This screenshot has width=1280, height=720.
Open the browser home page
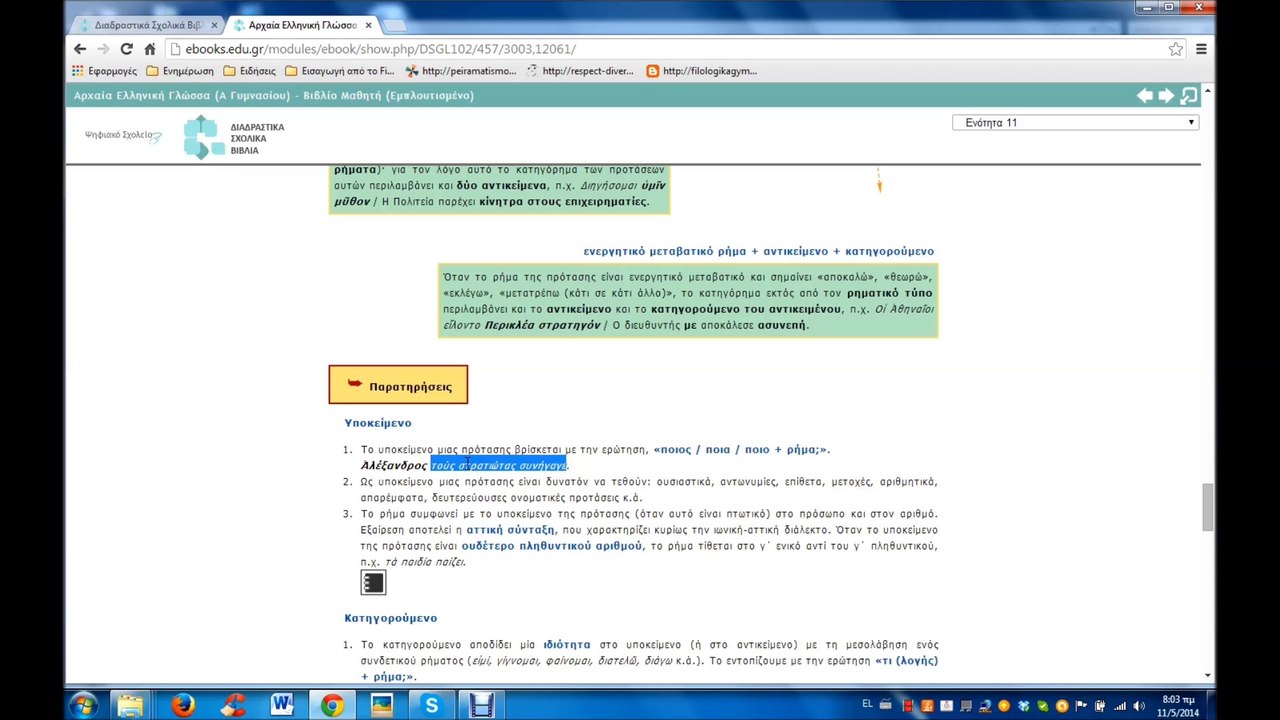150,49
